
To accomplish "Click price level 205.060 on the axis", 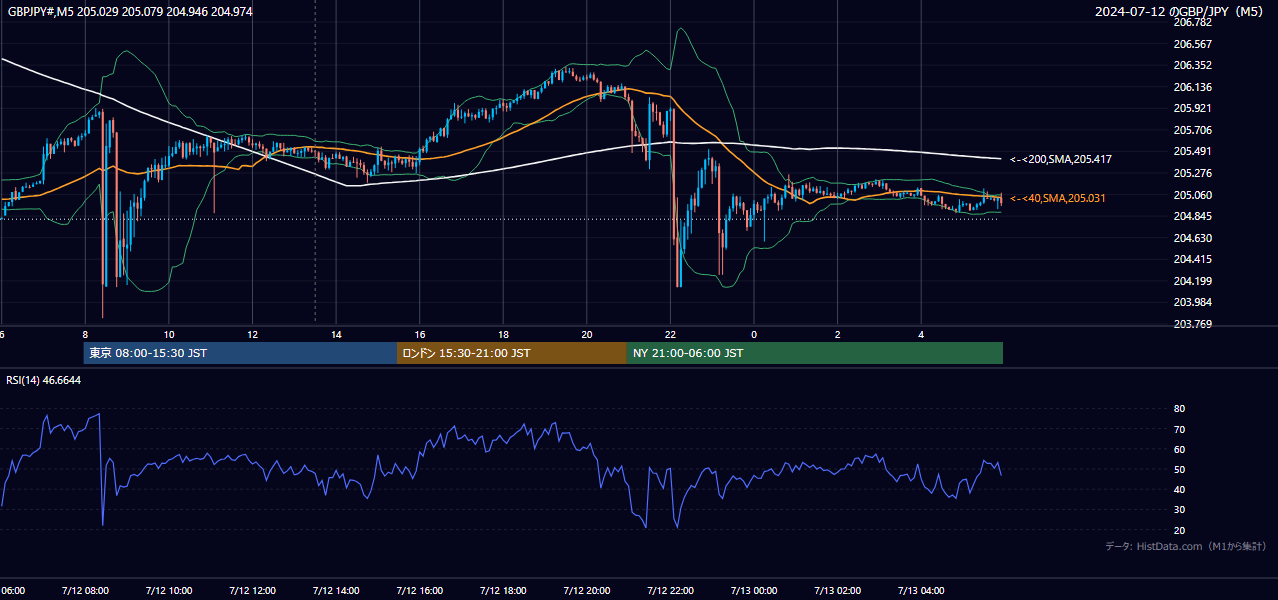I will 1192,195.
